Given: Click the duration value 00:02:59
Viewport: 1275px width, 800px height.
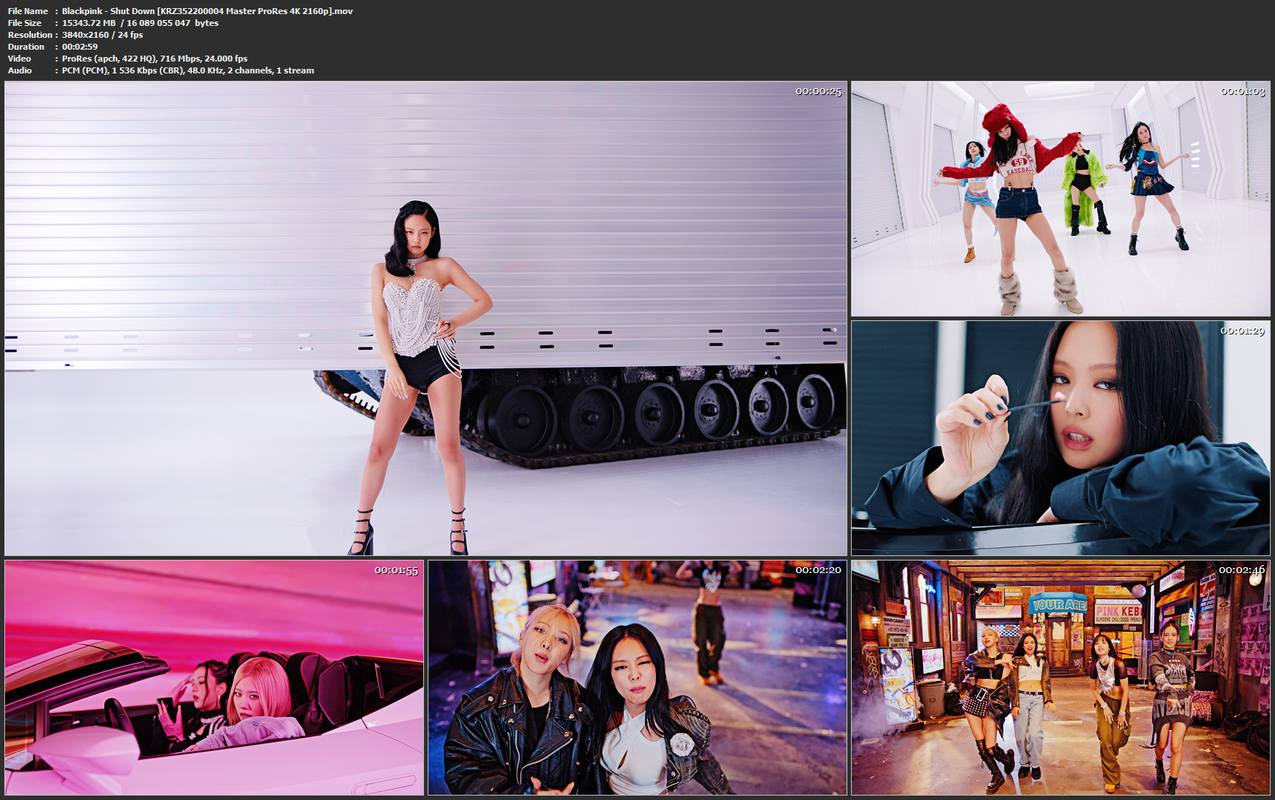Looking at the screenshot, I should 80,47.
